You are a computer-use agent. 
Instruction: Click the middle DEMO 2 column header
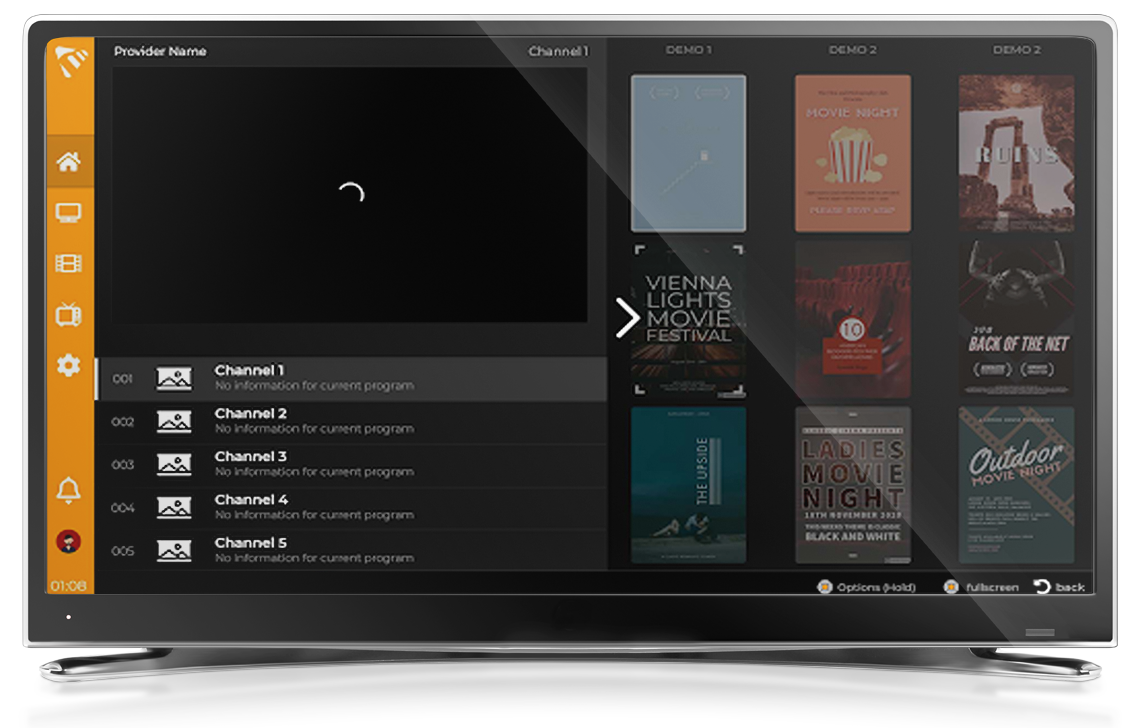click(852, 50)
